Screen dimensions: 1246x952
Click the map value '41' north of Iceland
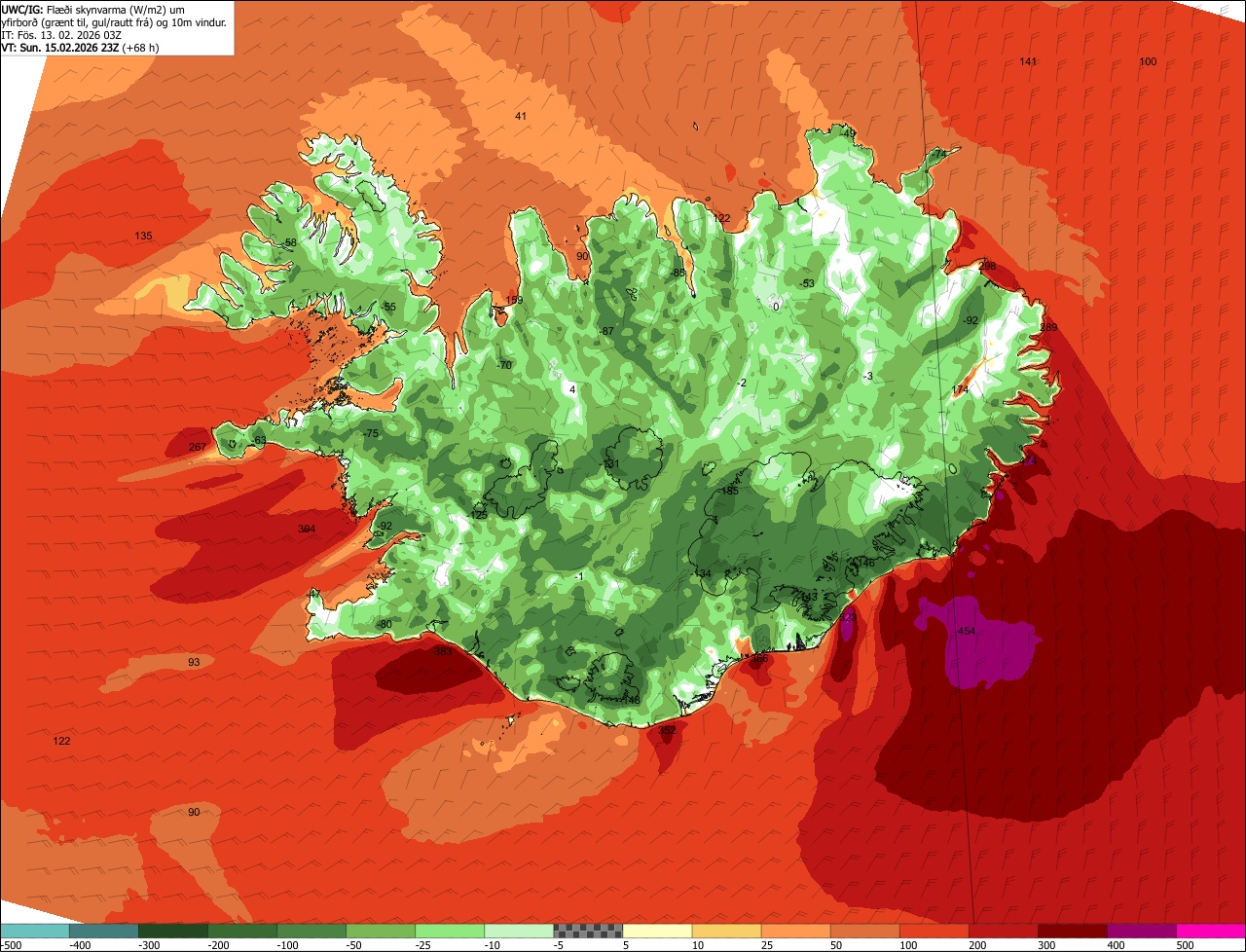click(521, 117)
